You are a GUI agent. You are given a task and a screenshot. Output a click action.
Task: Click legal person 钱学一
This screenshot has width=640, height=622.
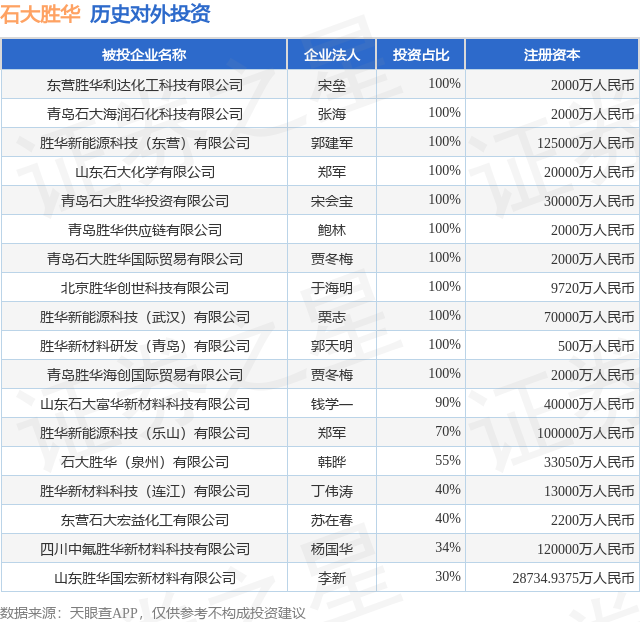(x=331, y=404)
